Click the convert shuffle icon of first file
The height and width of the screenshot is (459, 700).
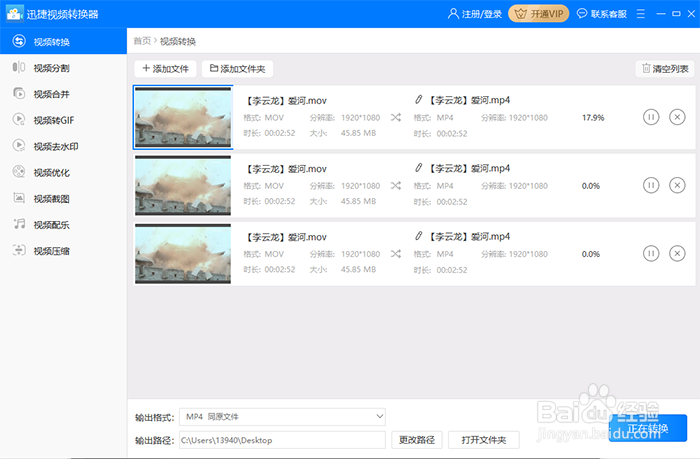point(396,117)
